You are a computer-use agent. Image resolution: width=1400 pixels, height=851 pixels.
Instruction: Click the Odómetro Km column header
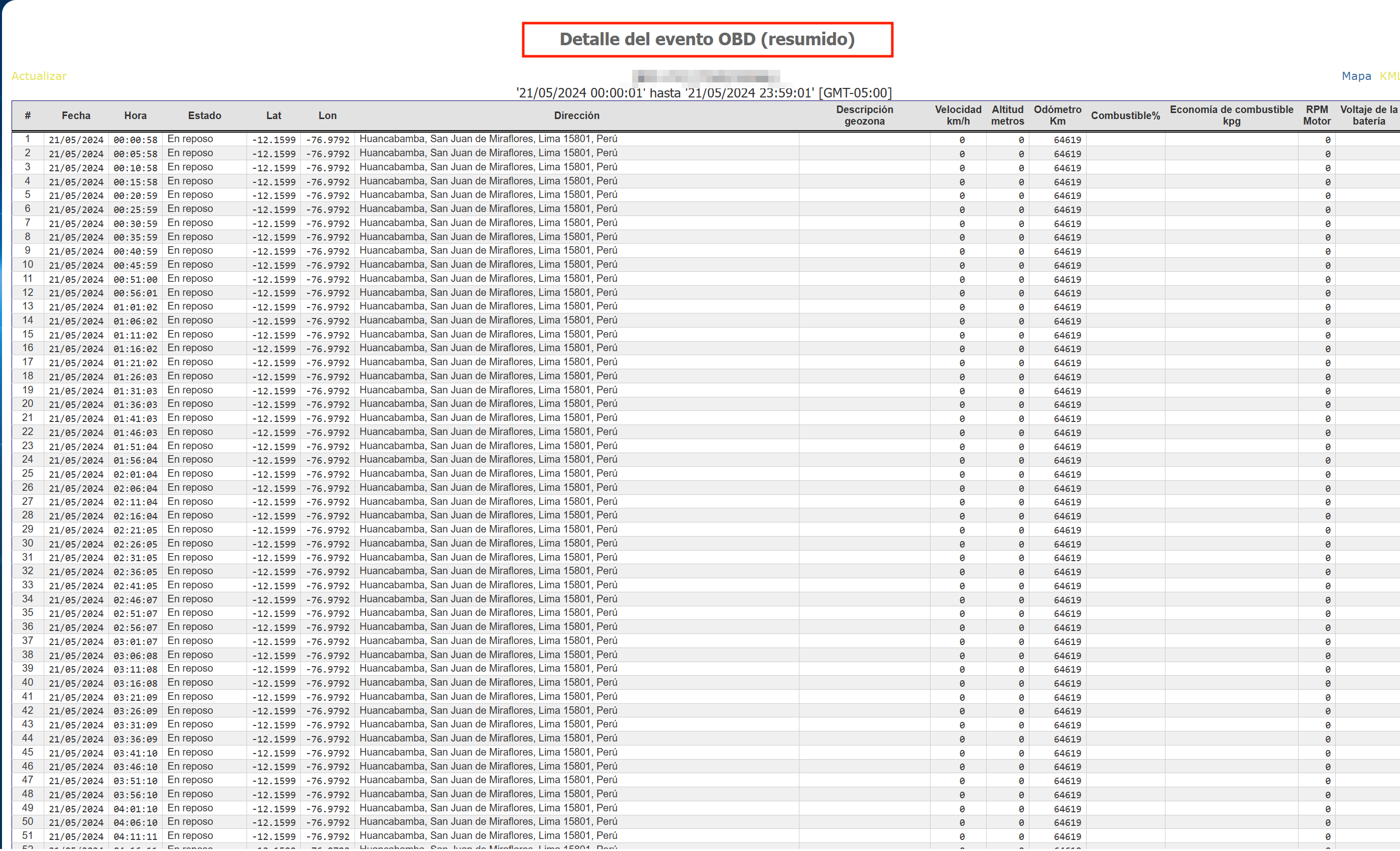1058,116
